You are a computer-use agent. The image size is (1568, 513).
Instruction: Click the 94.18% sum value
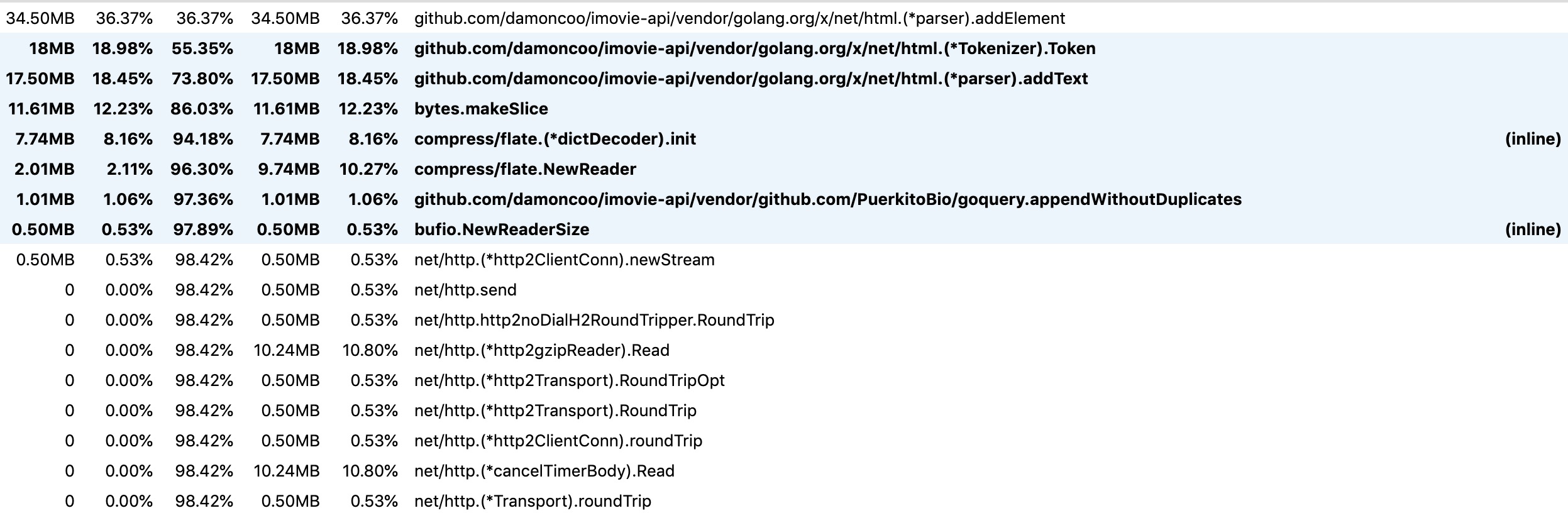point(203,139)
